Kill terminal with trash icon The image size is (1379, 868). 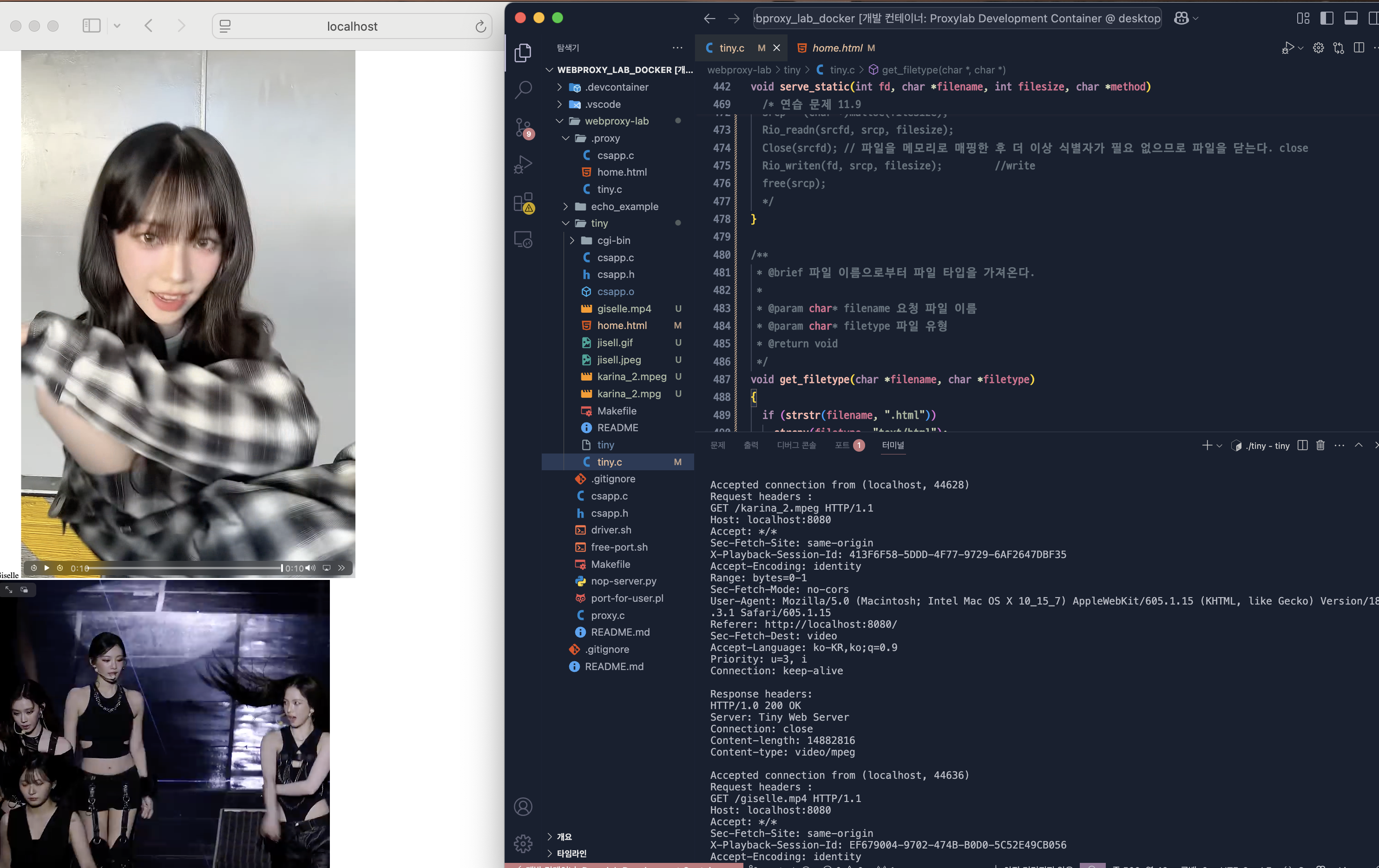1320,446
